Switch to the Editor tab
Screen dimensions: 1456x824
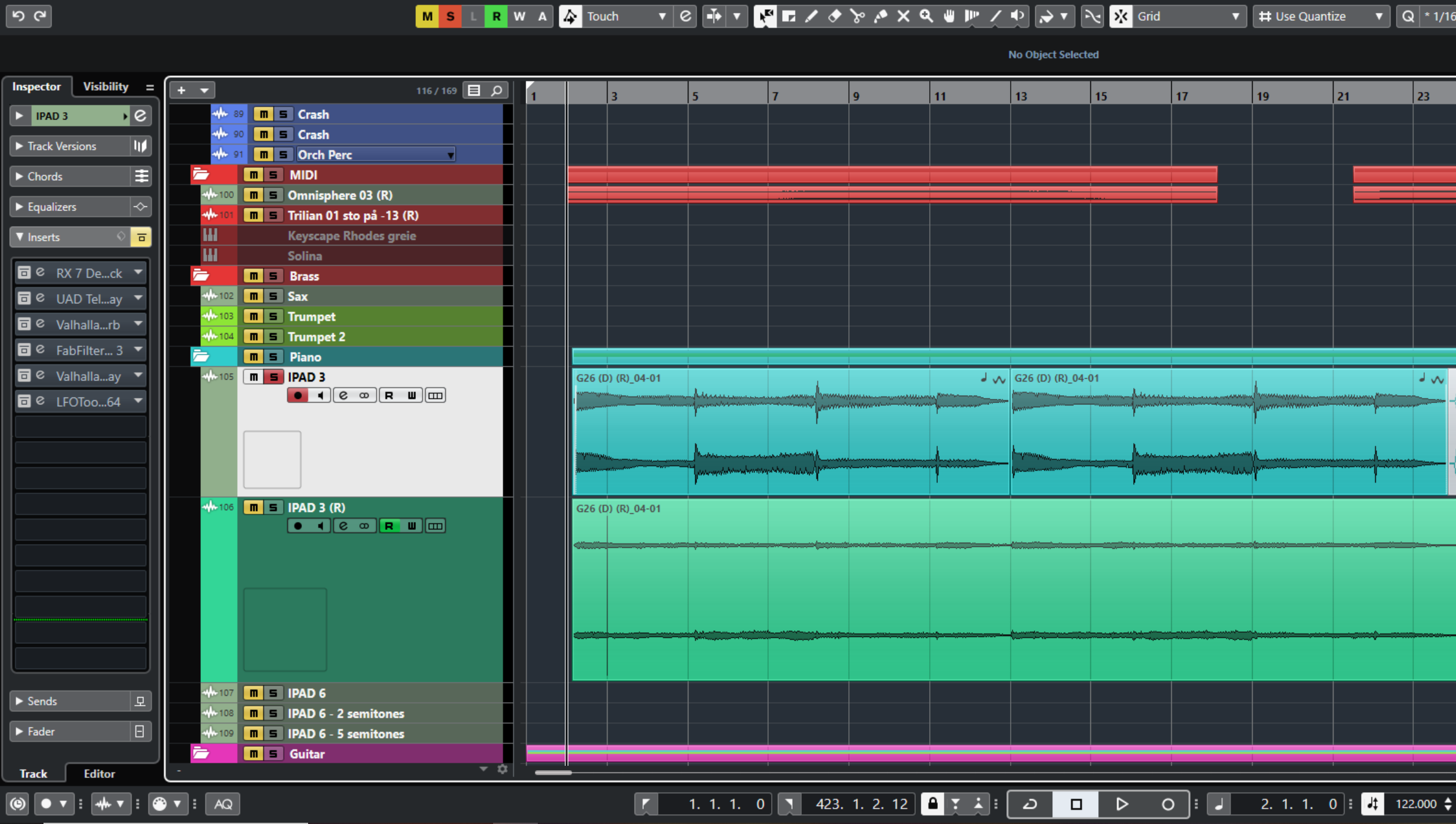coord(99,774)
